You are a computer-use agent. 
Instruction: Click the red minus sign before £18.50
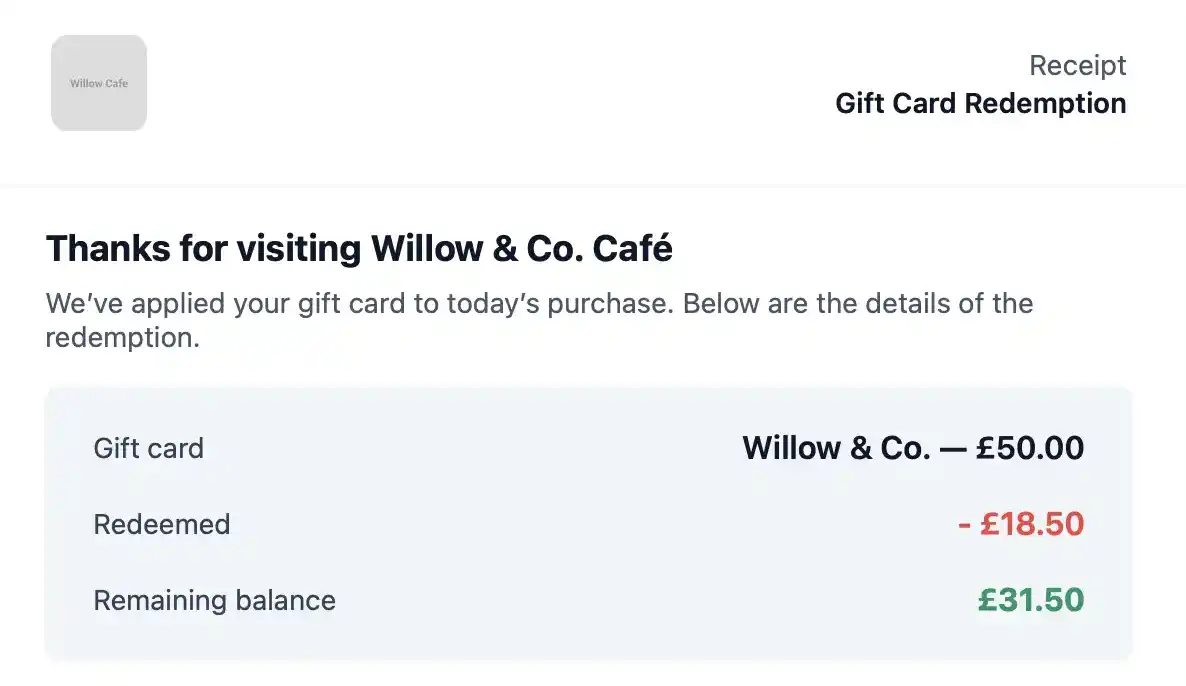click(x=964, y=524)
